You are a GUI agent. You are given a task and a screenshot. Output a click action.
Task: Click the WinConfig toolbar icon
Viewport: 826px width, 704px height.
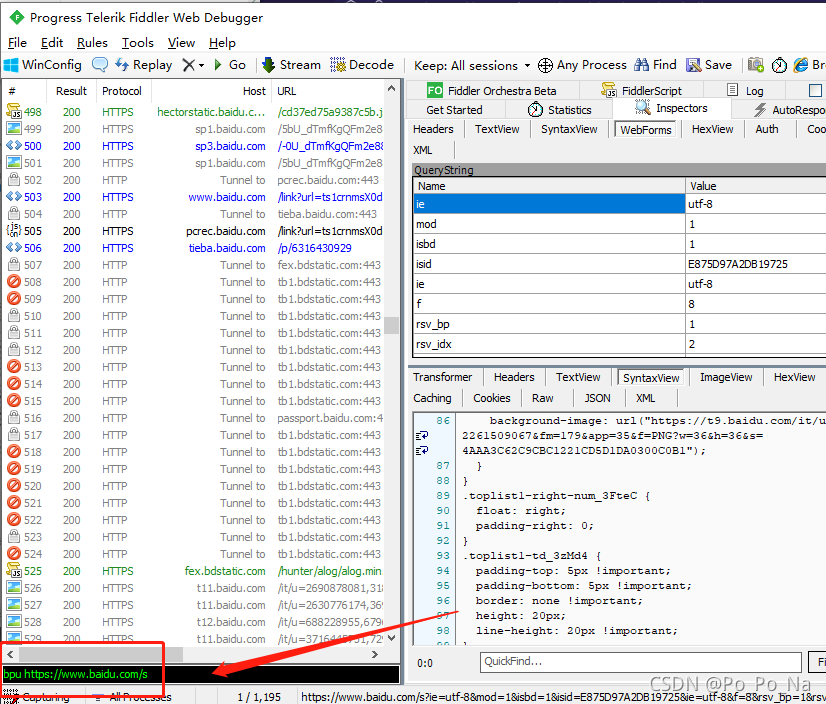click(x=11, y=65)
